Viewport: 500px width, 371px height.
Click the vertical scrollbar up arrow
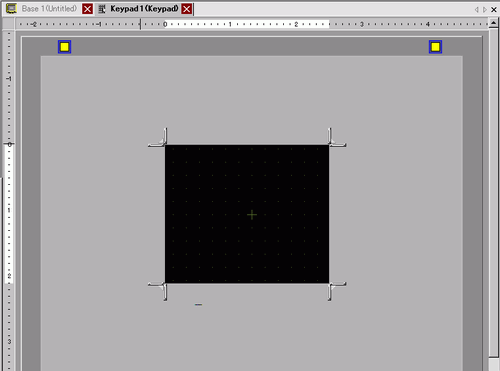click(x=493, y=23)
